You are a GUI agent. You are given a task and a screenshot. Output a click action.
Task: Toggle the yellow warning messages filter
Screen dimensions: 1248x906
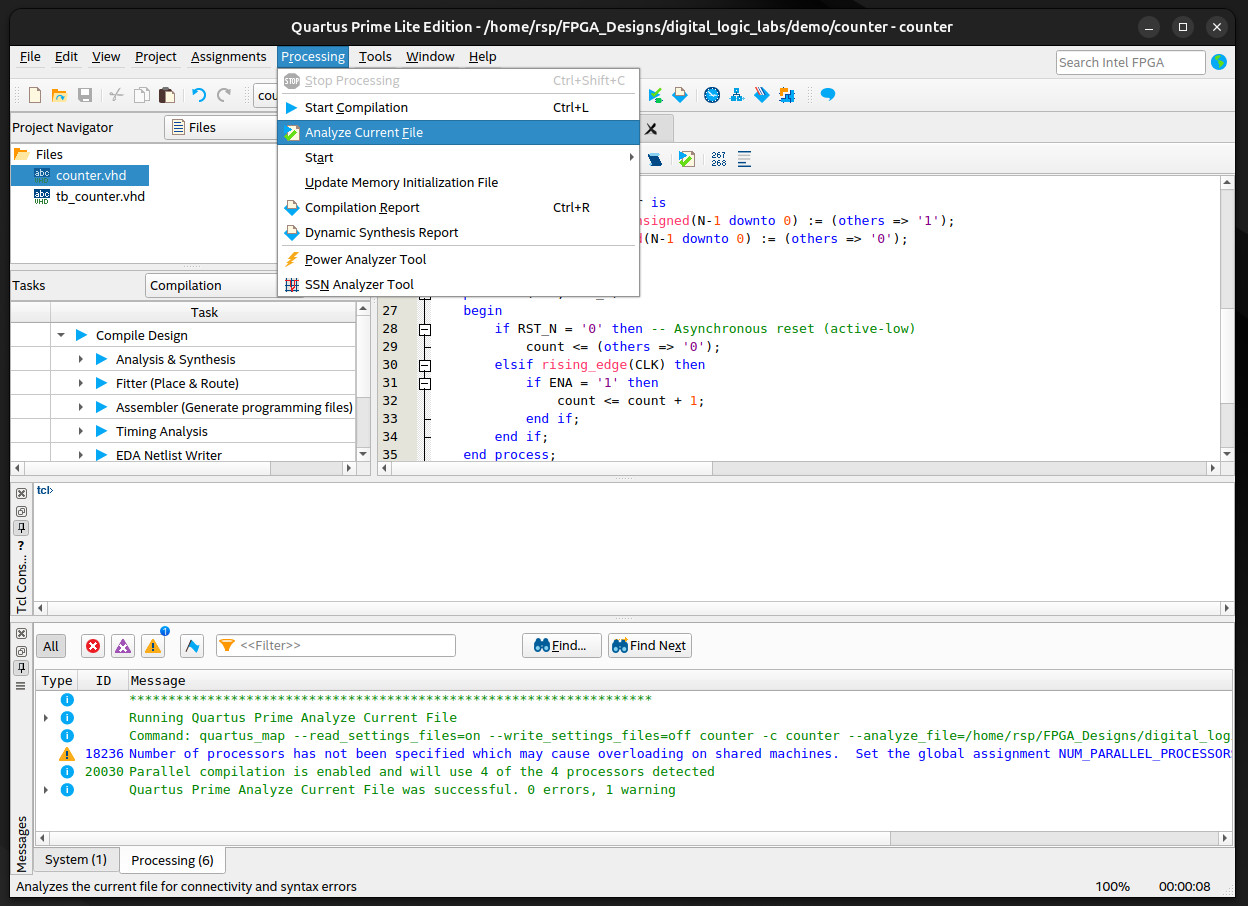[153, 646]
